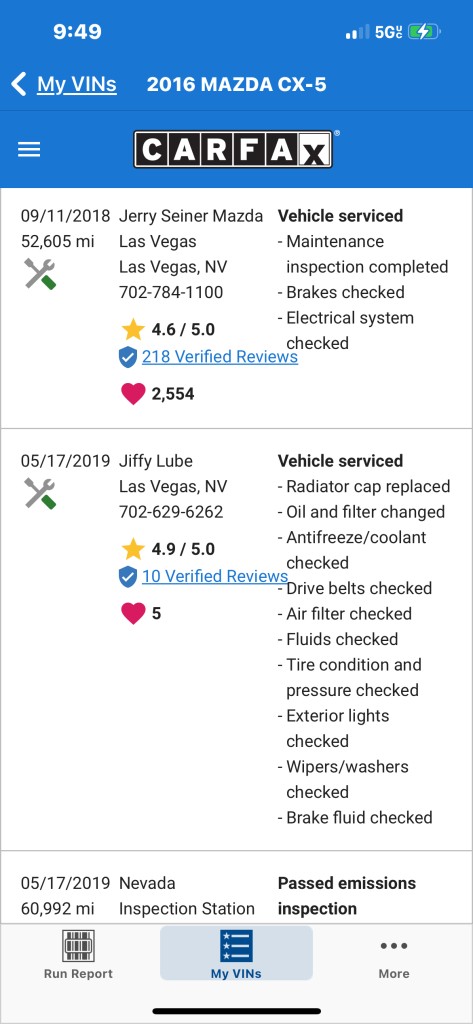This screenshot has height=1024, width=473.
Task: Switch to the Run Report tab
Action: [78, 955]
